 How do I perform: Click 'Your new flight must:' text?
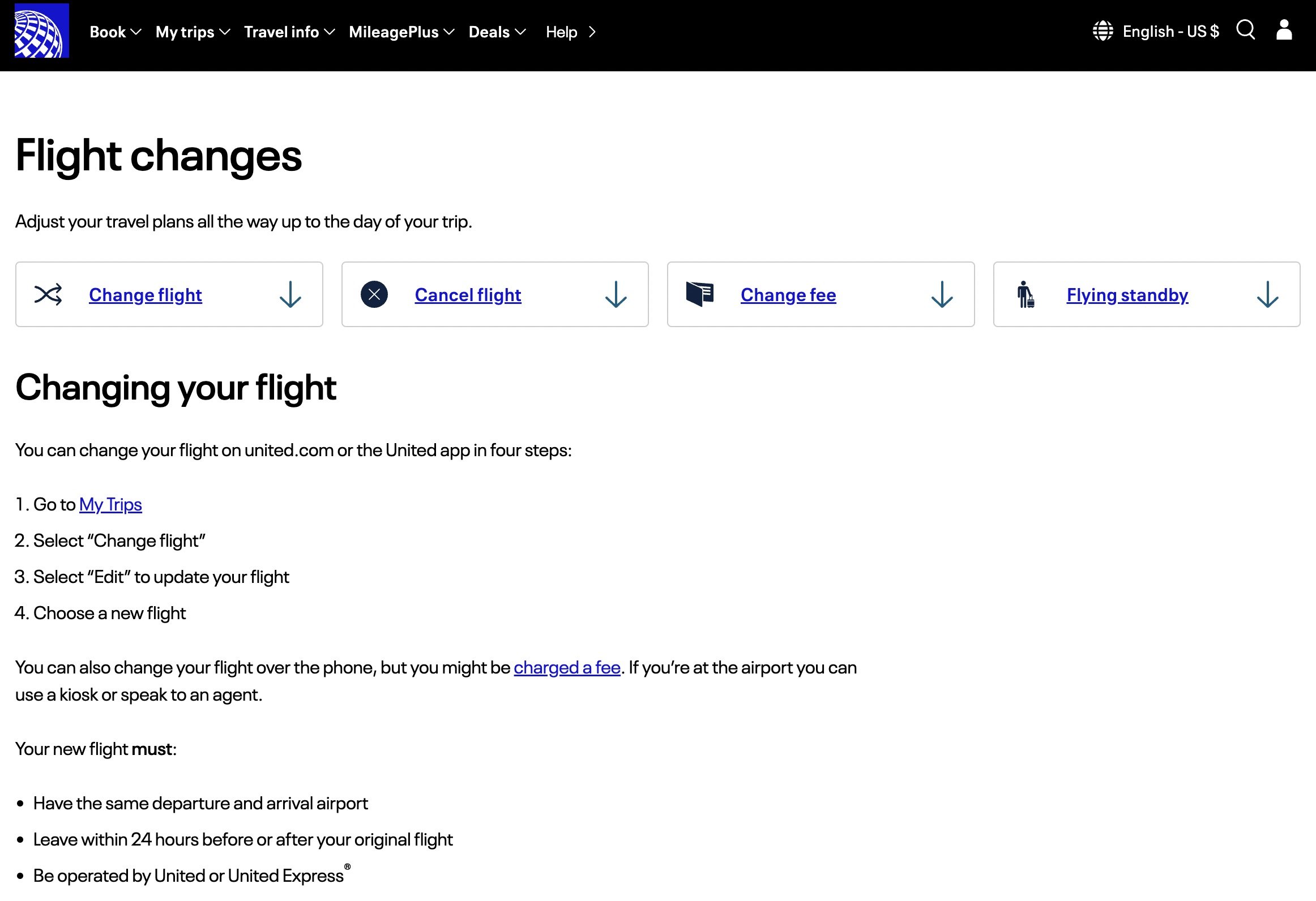pyautogui.click(x=96, y=749)
